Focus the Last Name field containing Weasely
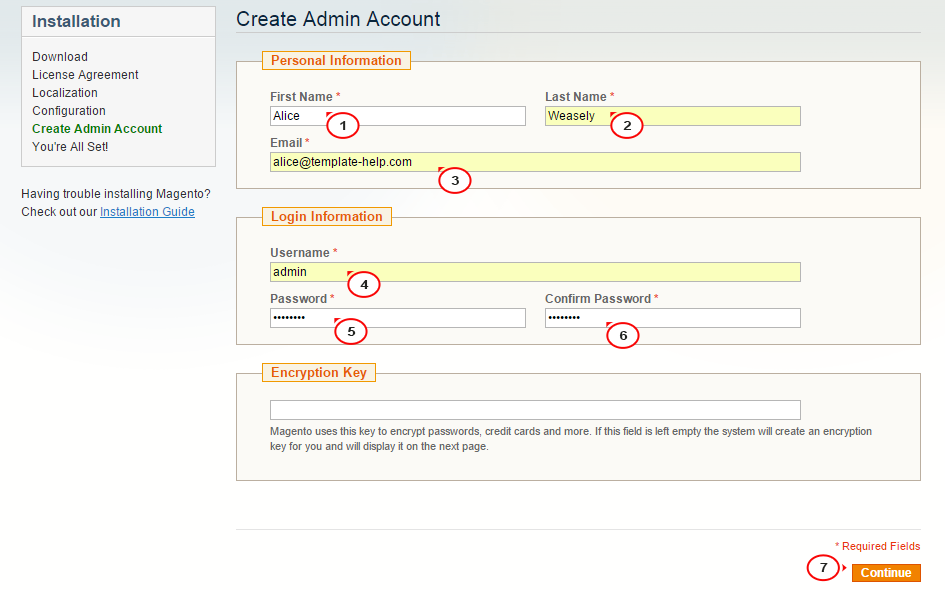 673,116
